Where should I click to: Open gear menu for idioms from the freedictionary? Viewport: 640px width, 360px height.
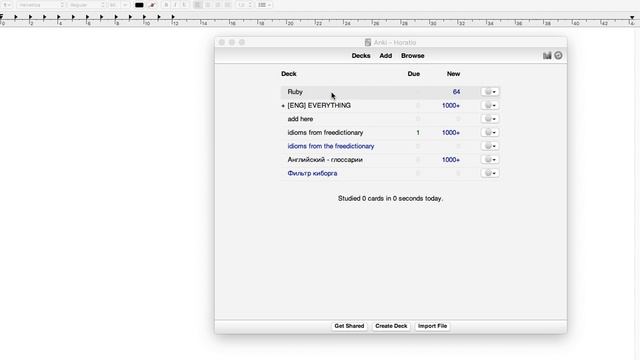[x=490, y=146]
